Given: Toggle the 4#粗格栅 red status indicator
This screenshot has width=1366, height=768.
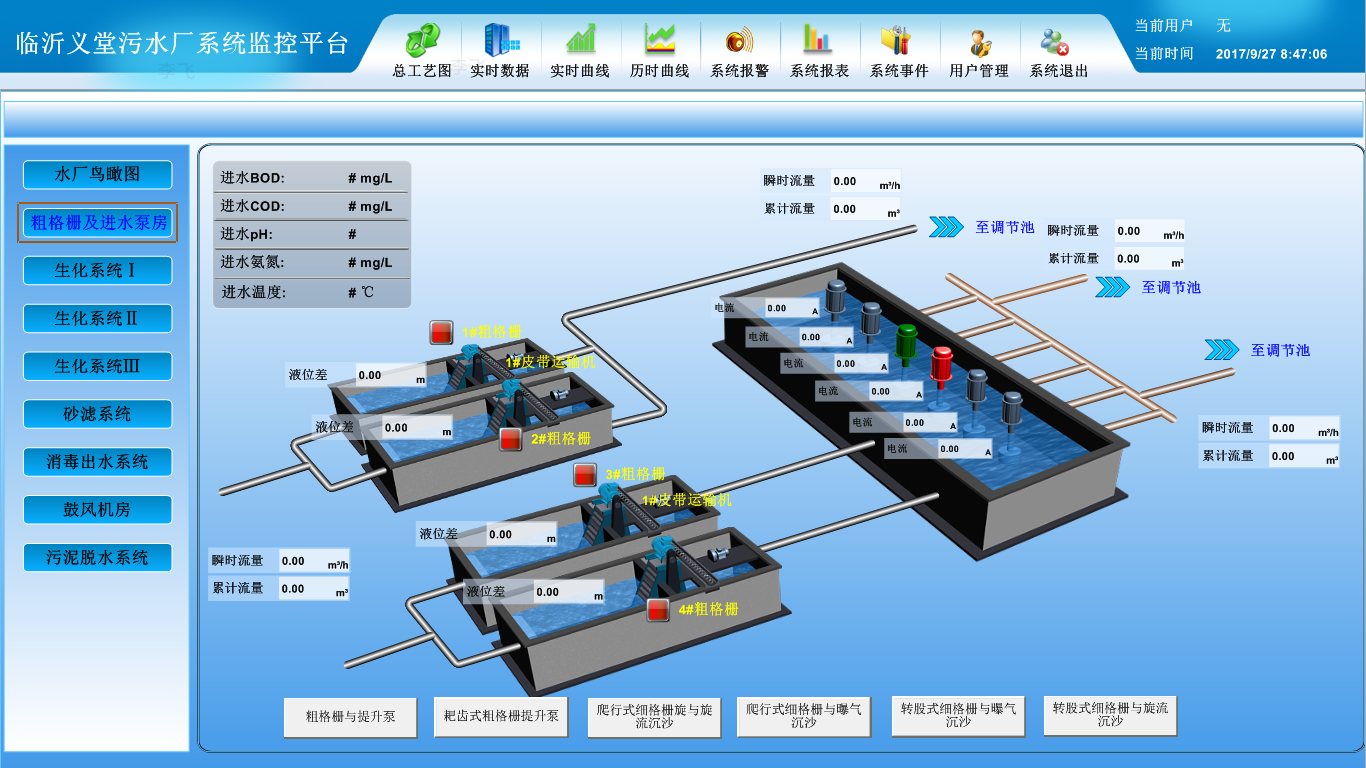Looking at the screenshot, I should pyautogui.click(x=658, y=609).
